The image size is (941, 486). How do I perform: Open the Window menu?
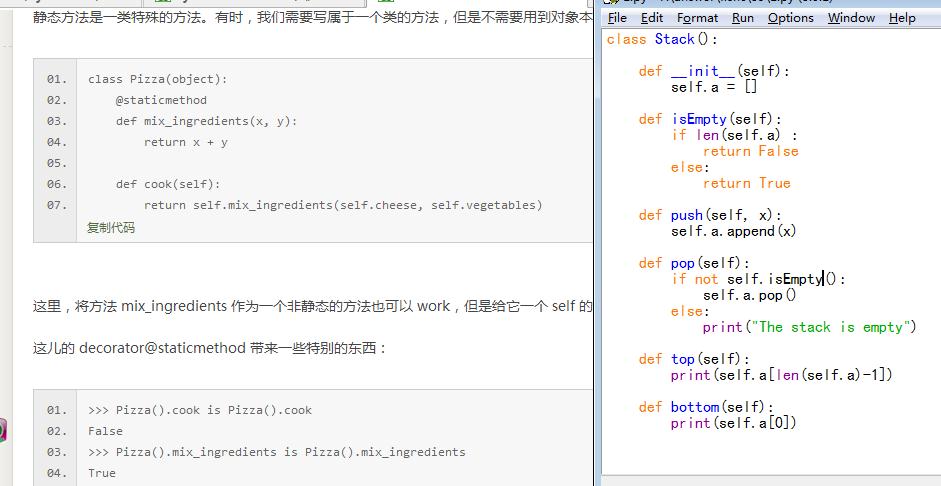pos(851,18)
